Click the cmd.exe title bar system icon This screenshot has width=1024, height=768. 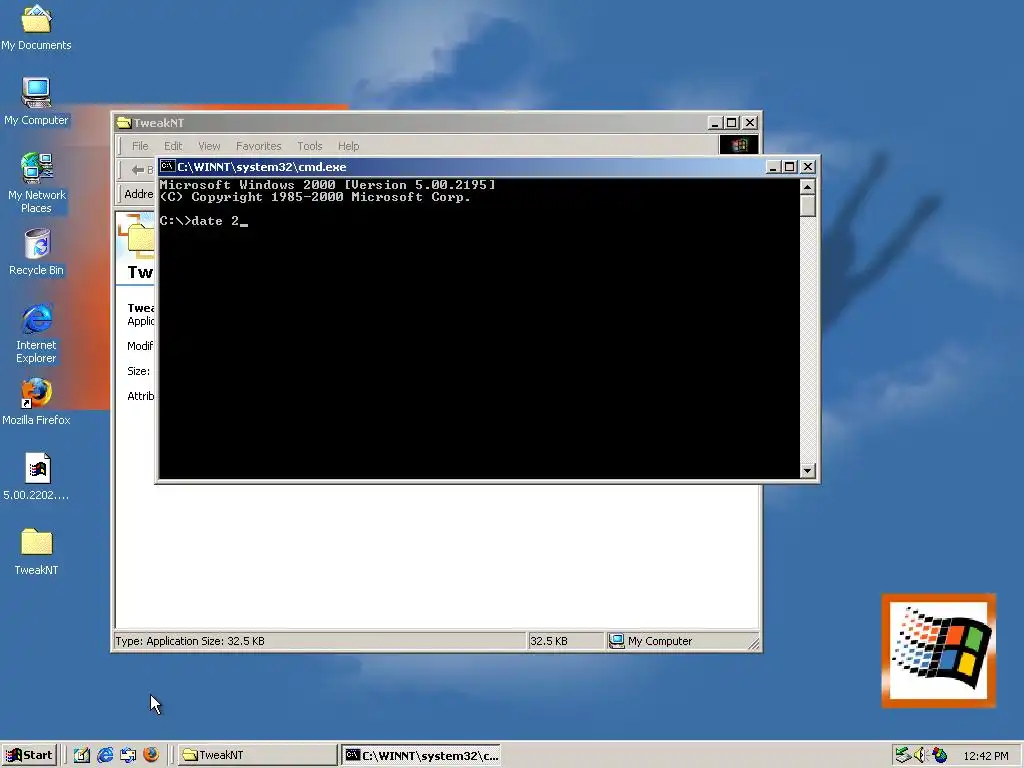[x=168, y=167]
